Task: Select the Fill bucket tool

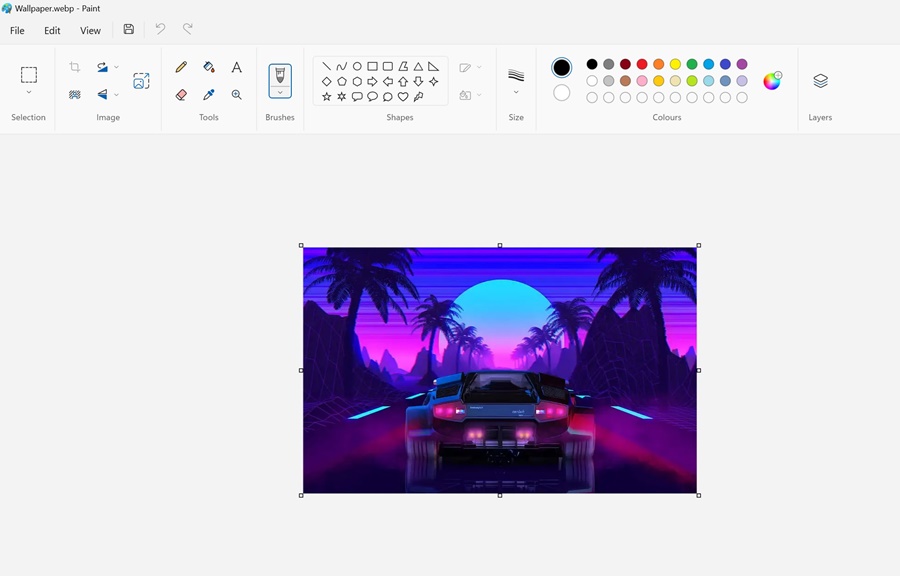Action: point(209,67)
